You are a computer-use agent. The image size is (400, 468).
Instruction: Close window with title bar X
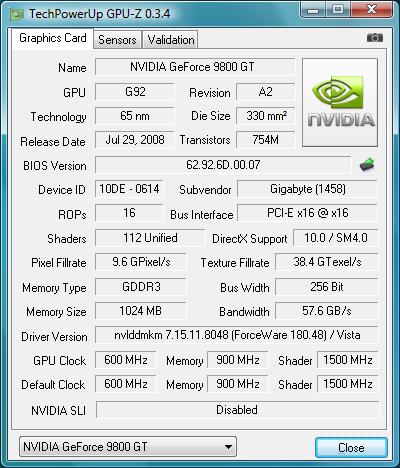coord(371,10)
